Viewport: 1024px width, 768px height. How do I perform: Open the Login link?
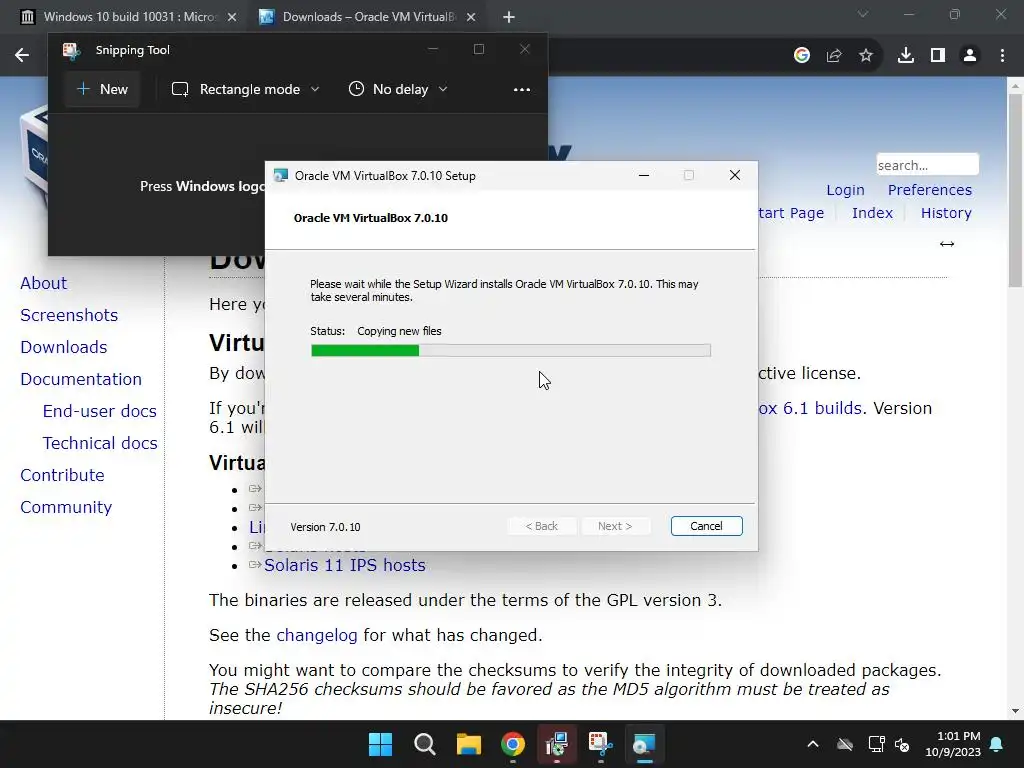[x=845, y=190]
